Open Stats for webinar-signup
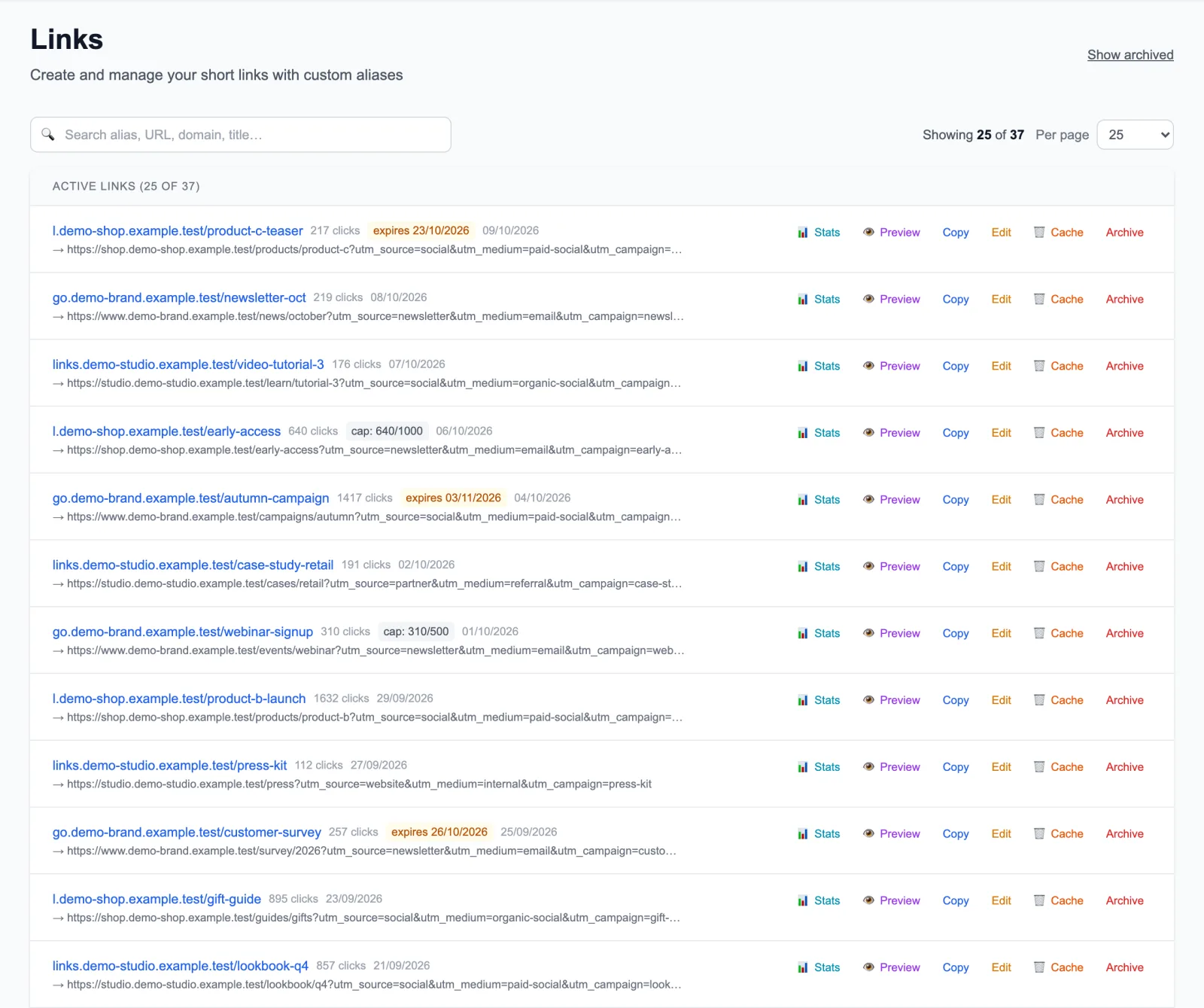 pos(819,634)
